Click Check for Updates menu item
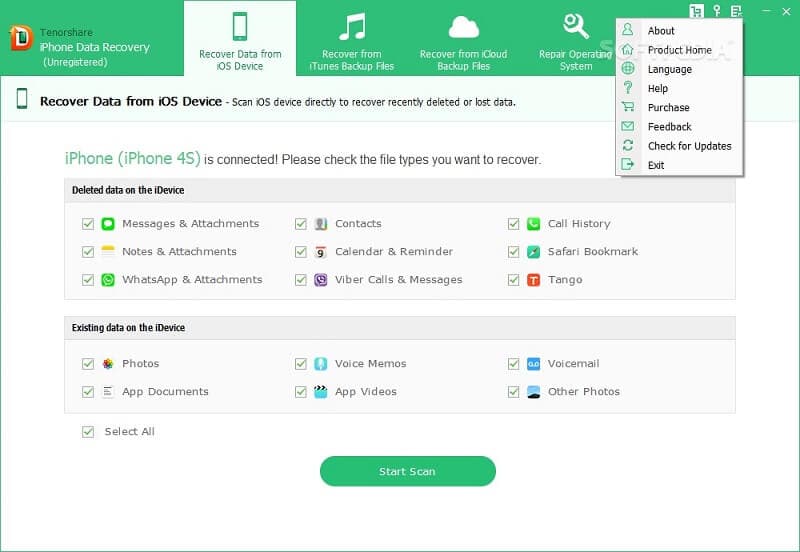The image size is (800, 552). 679,146
